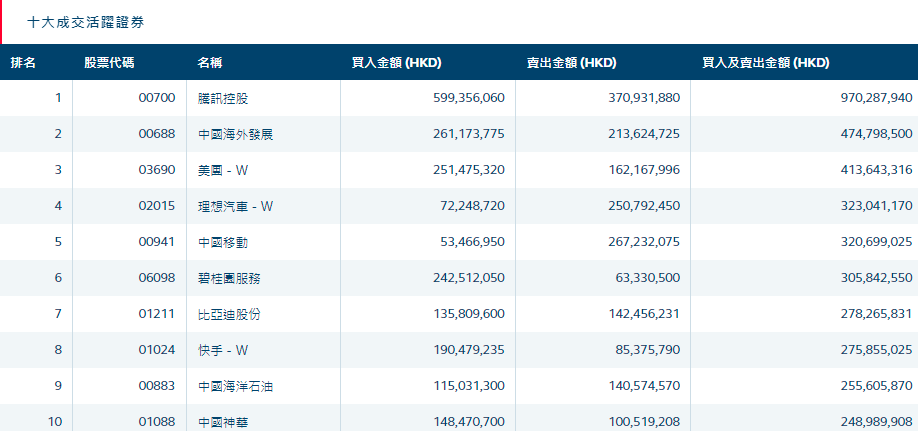Select stock code 01211

(157, 314)
